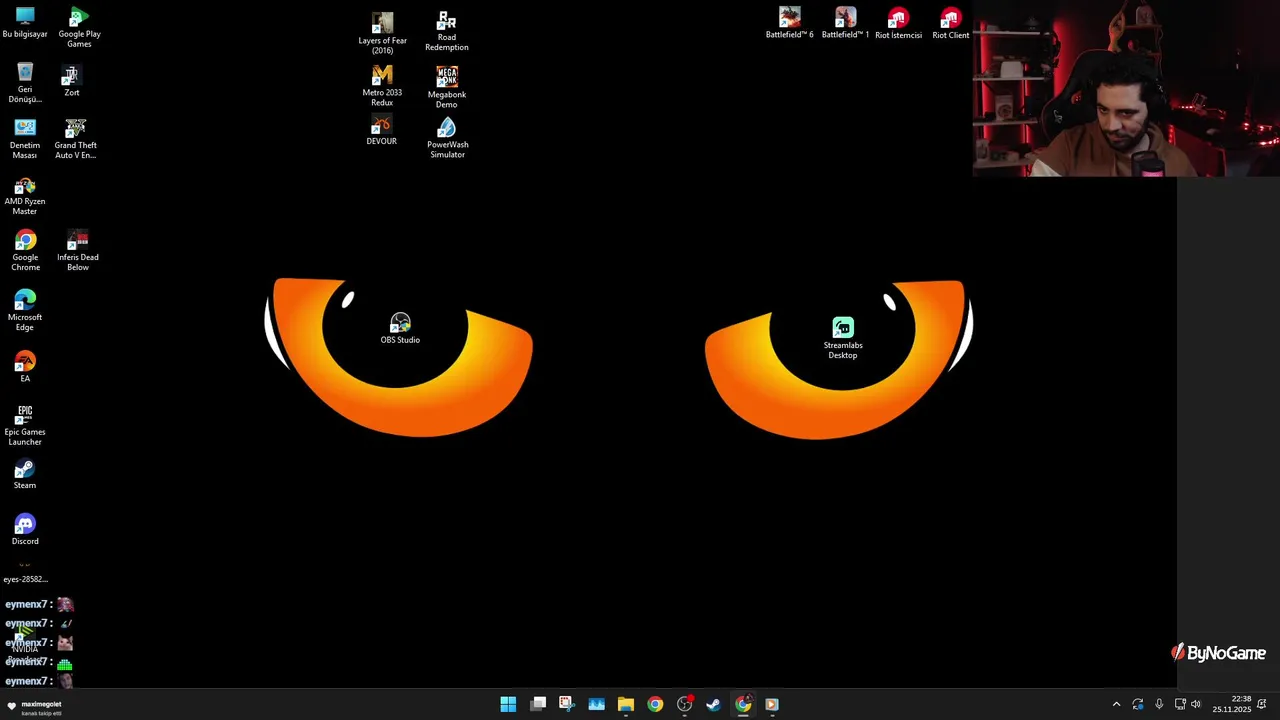
Task: Open Metro 2033 Redux shortcut
Action: coord(382,86)
